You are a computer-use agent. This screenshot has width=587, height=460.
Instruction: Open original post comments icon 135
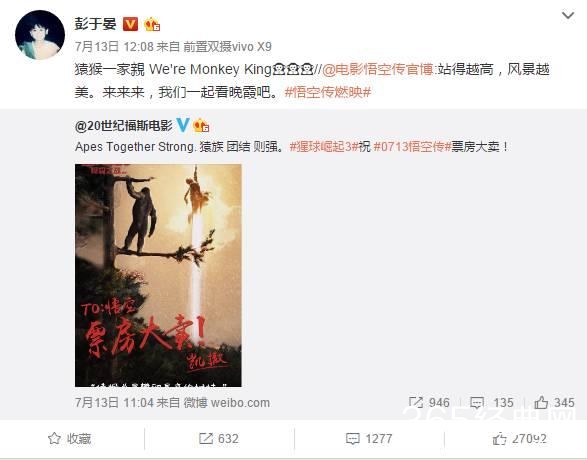tap(492, 403)
